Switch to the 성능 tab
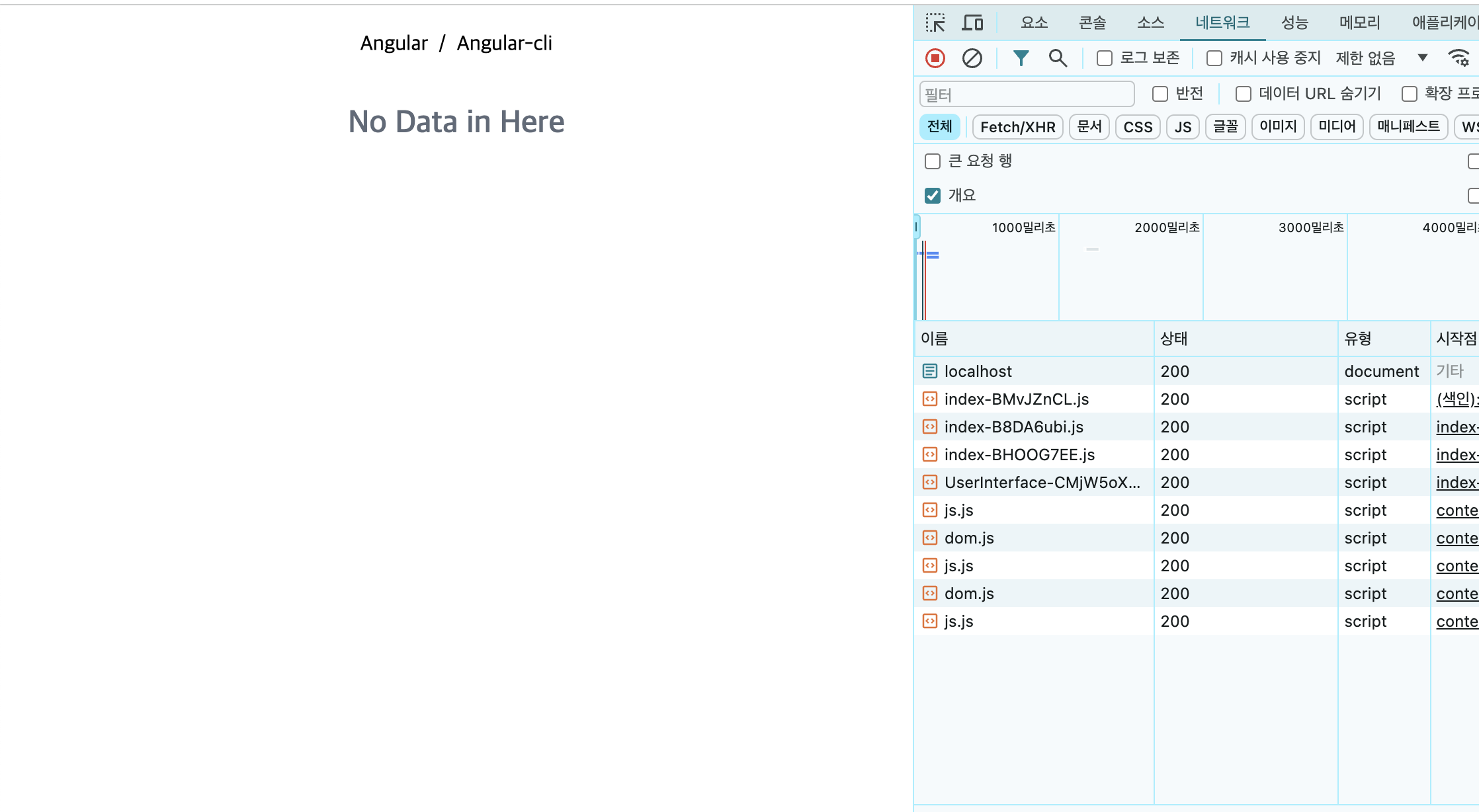This screenshot has width=1479, height=812. pyautogui.click(x=1294, y=23)
